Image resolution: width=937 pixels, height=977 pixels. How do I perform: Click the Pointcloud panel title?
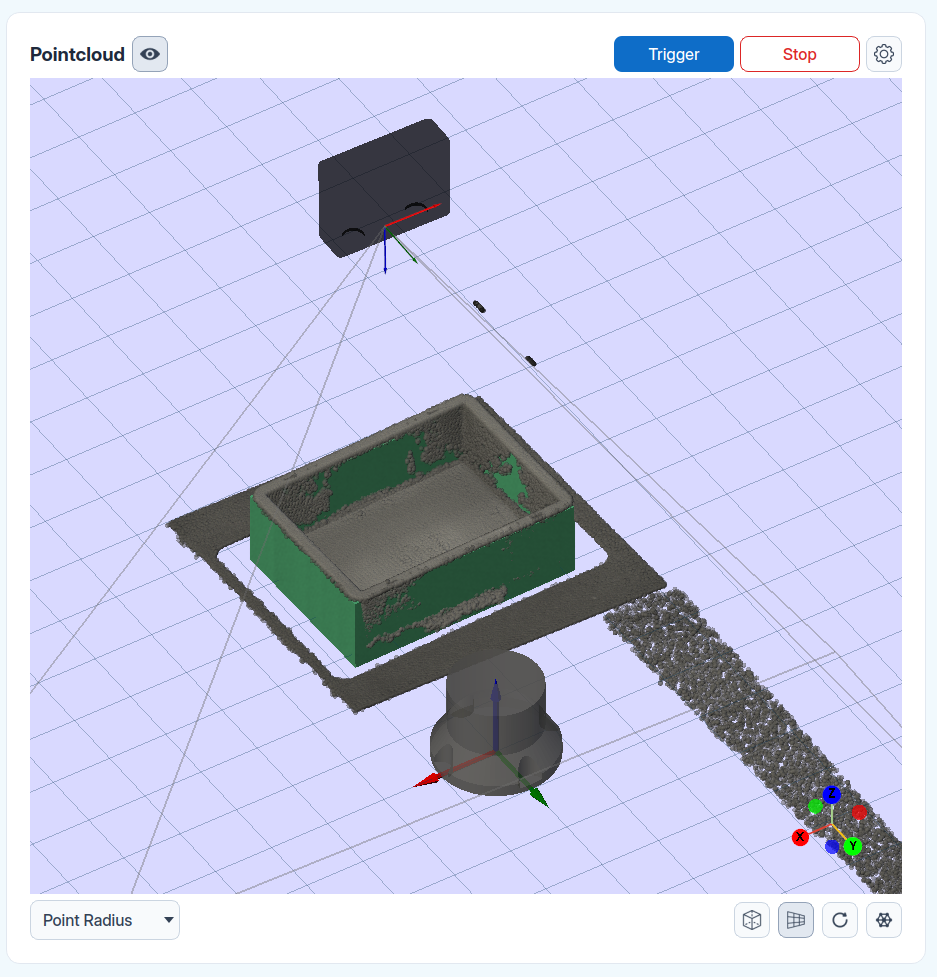77,54
